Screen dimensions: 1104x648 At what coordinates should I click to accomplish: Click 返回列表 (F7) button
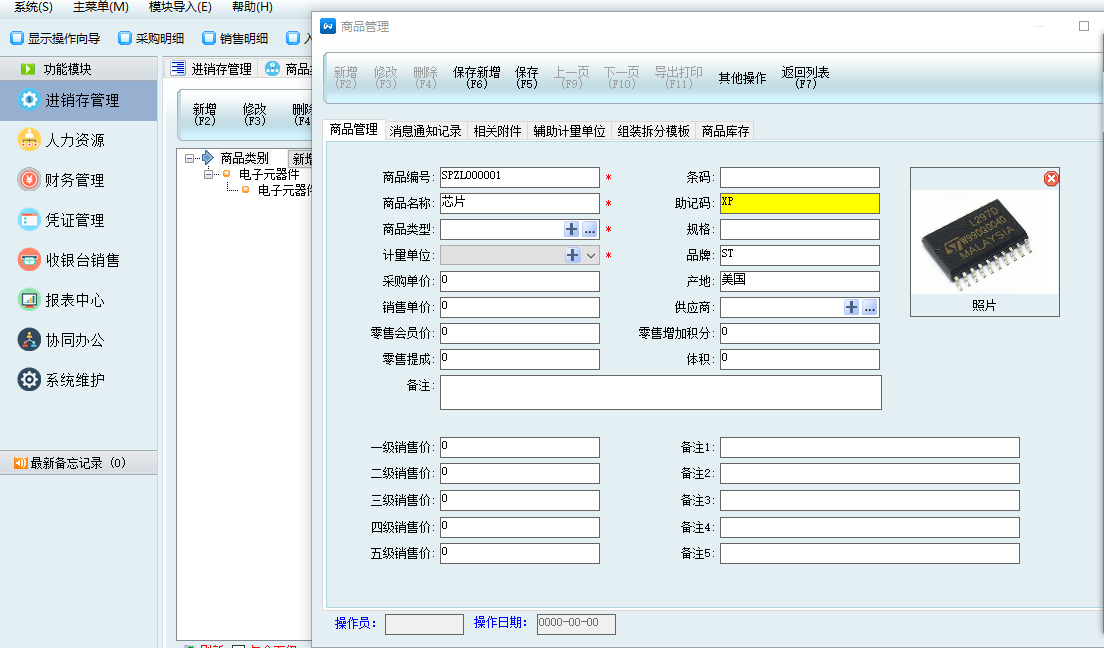(805, 77)
